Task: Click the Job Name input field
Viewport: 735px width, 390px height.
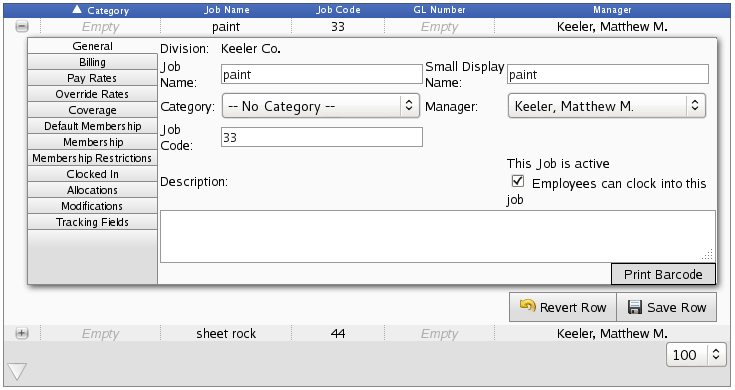Action: (322, 74)
